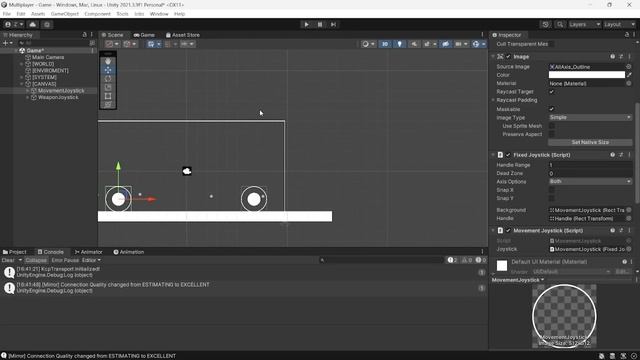Open Source Image object picker
Screen dimensions: 640x360
[x=629, y=67]
